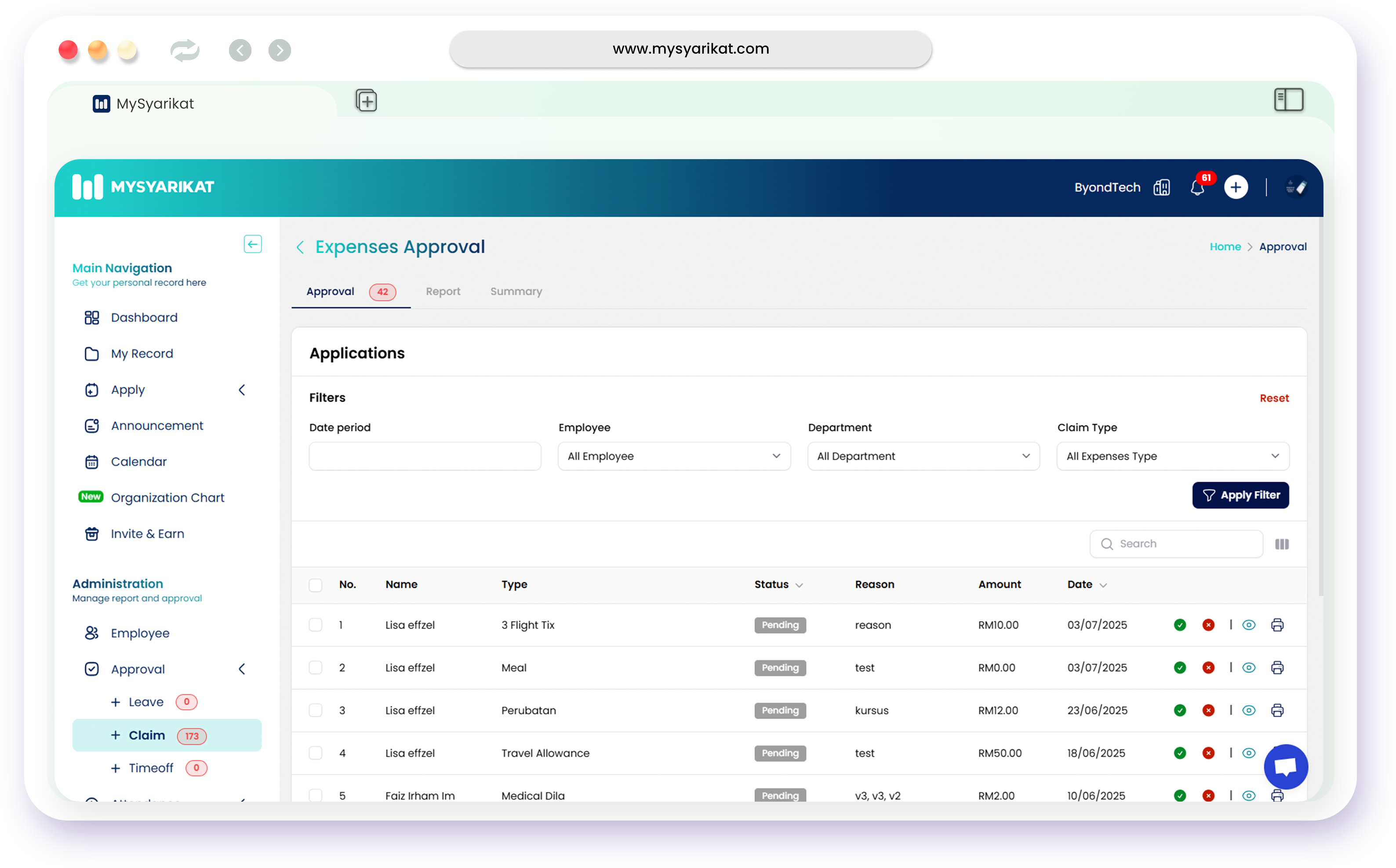Approve the Meal claim green check
This screenshot has height=868, width=1396.
click(x=1180, y=668)
